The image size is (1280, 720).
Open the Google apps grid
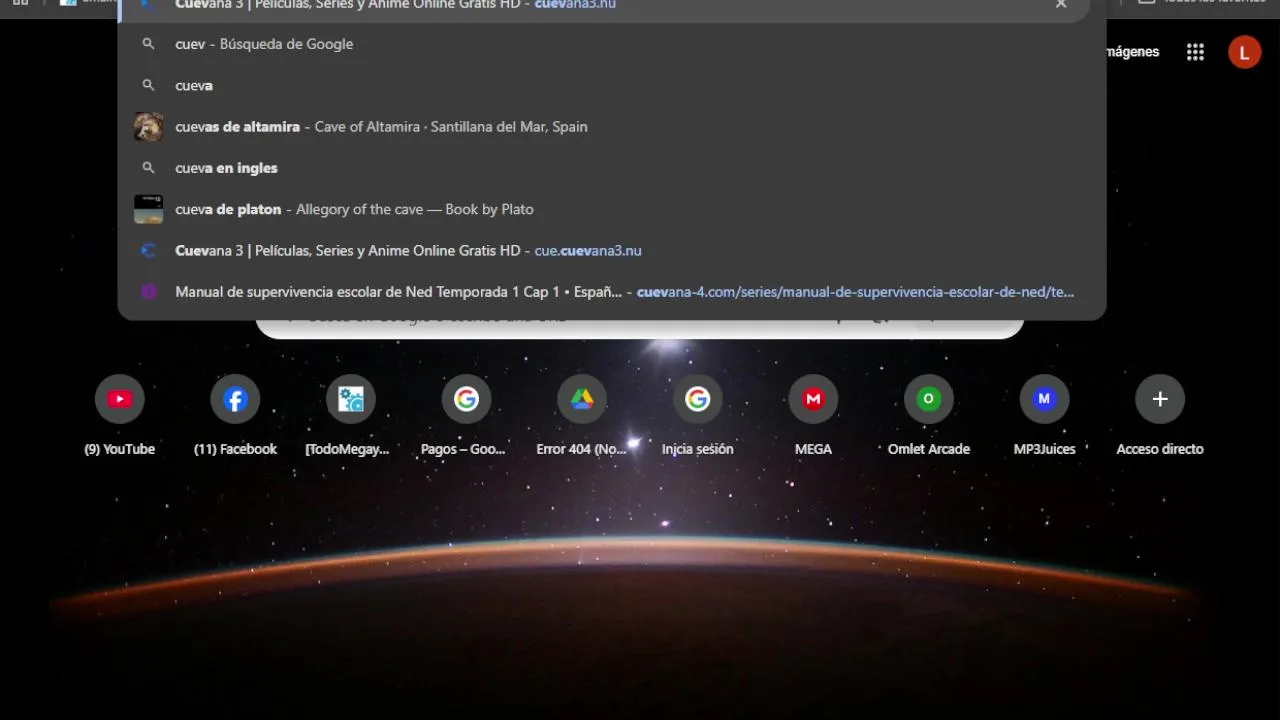pos(1195,52)
